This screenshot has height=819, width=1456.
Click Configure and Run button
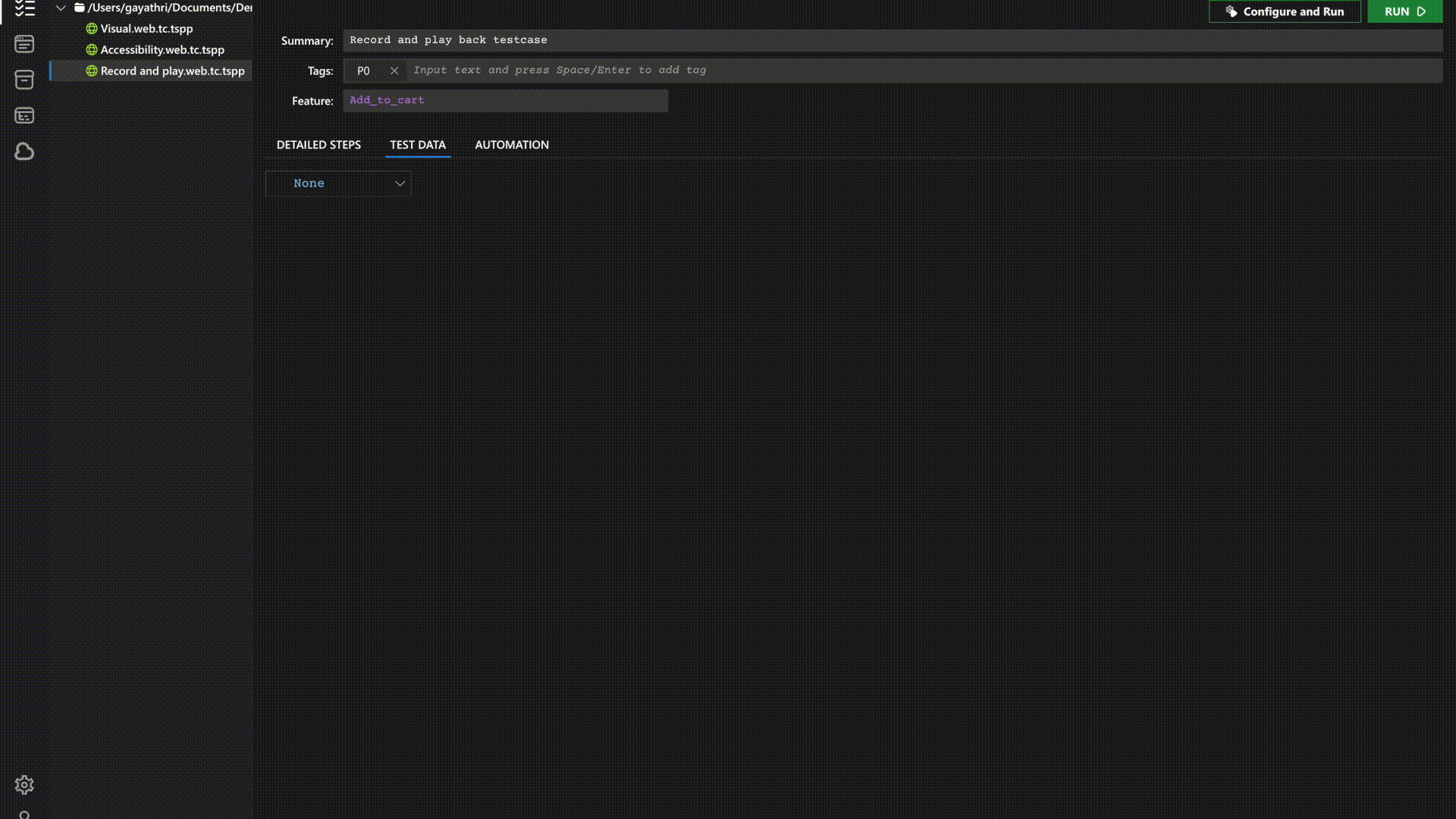tap(1285, 11)
